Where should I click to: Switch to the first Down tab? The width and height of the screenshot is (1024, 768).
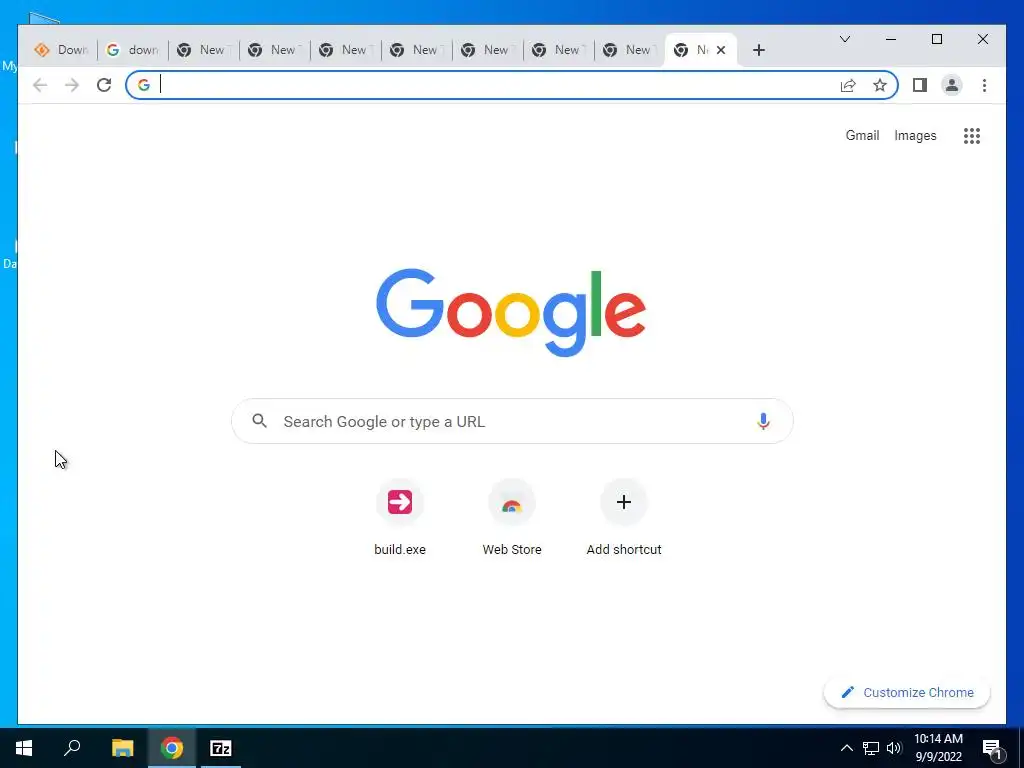pos(61,50)
